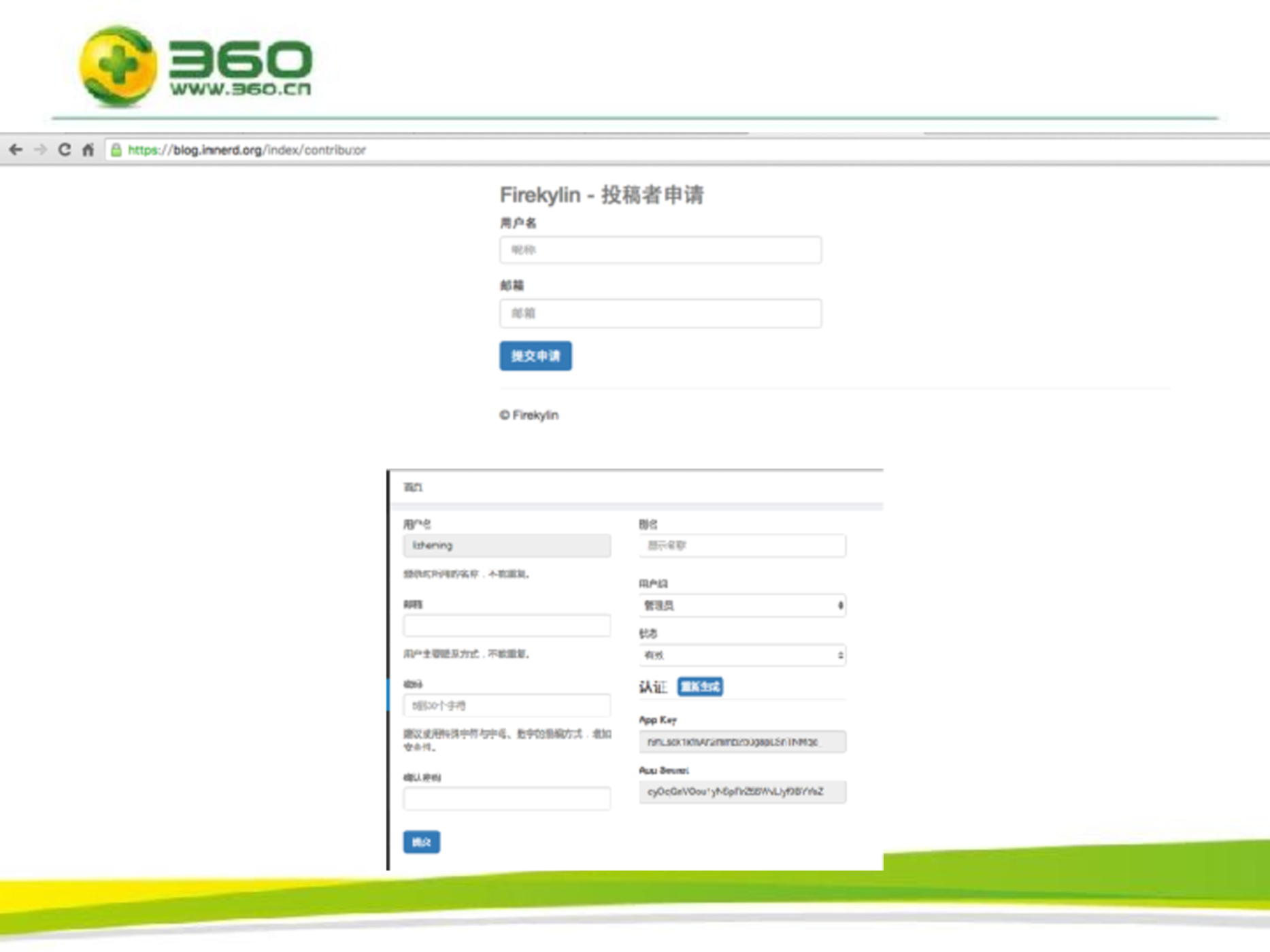Click the App Key field
The height and width of the screenshot is (952, 1270).
click(x=741, y=742)
